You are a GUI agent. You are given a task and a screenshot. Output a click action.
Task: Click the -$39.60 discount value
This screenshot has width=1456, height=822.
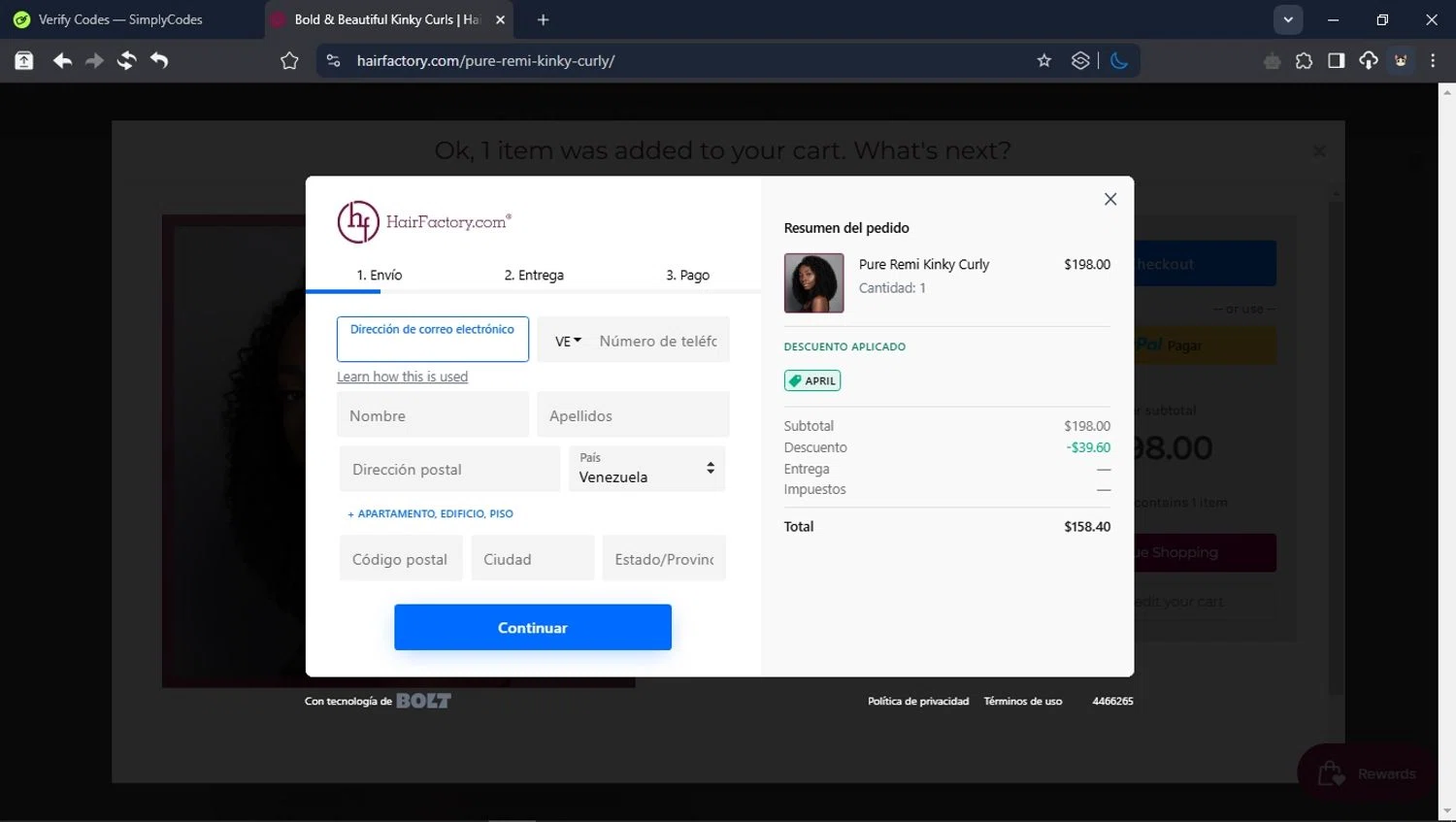pos(1088,447)
